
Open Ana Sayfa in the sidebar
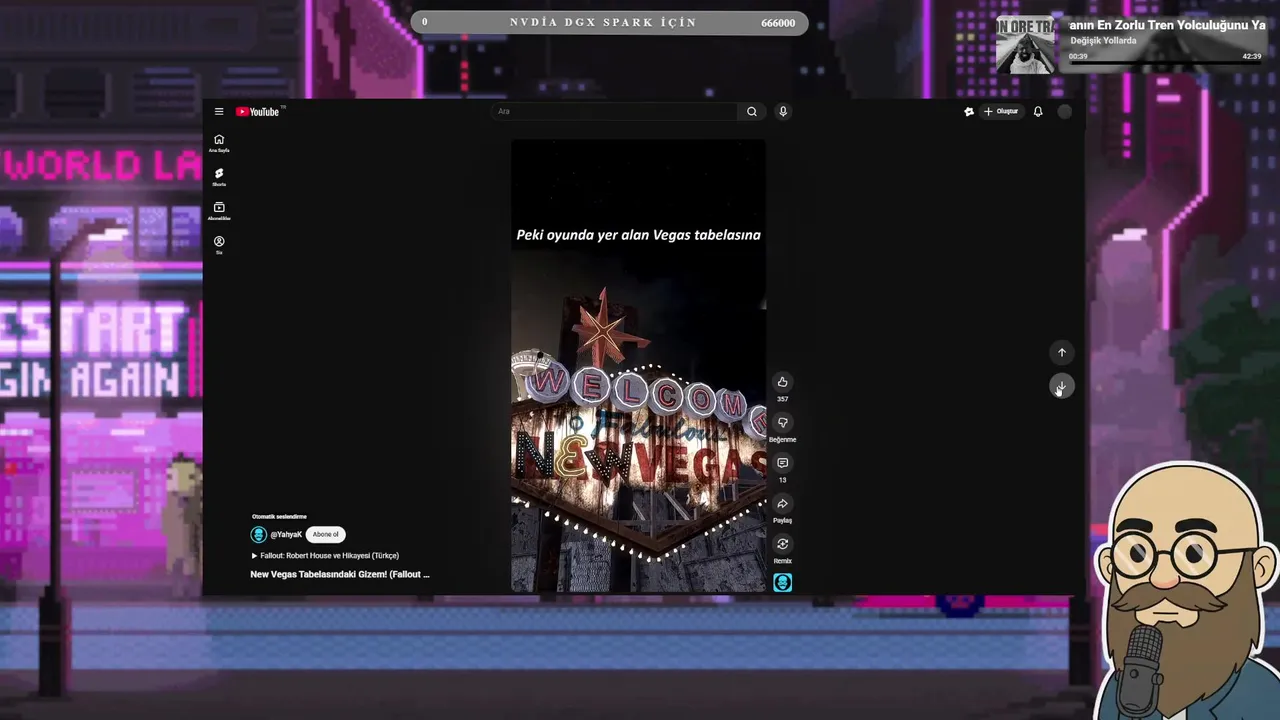[219, 143]
